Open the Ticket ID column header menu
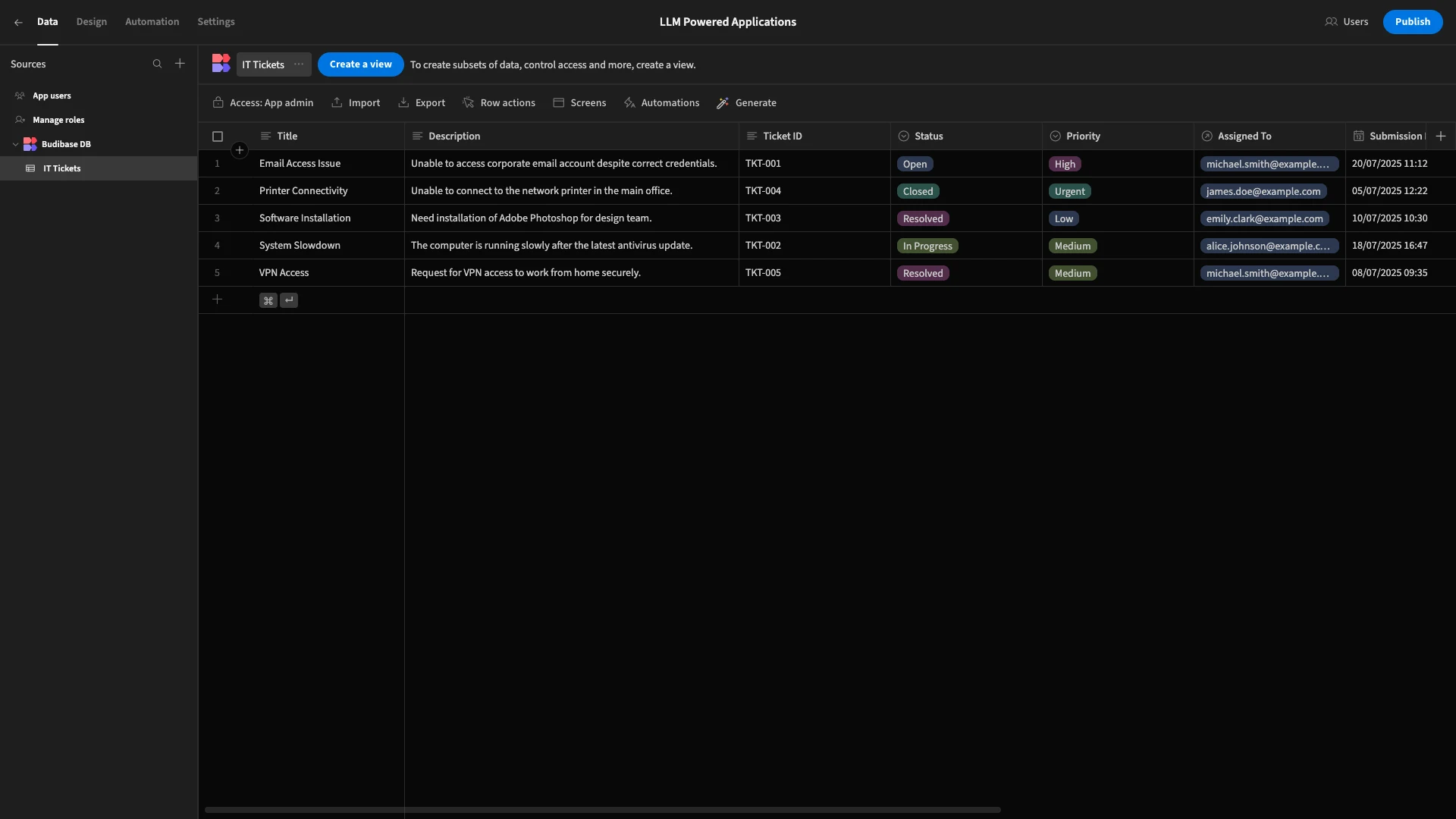This screenshot has width=1456, height=819. (814, 136)
